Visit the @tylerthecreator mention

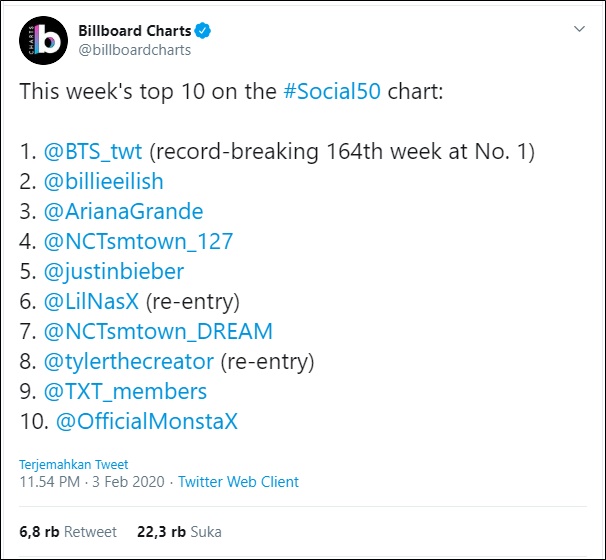coord(129,362)
